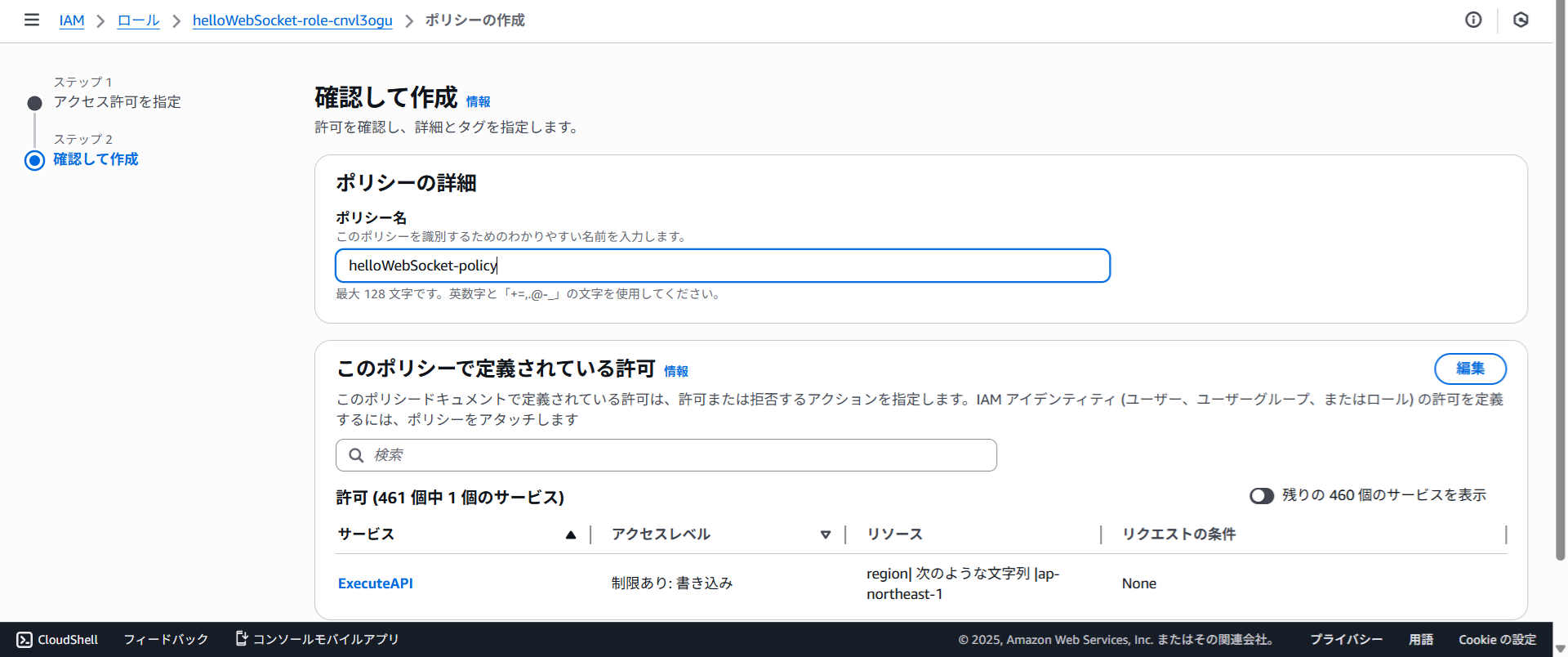
Task: Click the search magnifier in permissions search
Action: coord(356,455)
